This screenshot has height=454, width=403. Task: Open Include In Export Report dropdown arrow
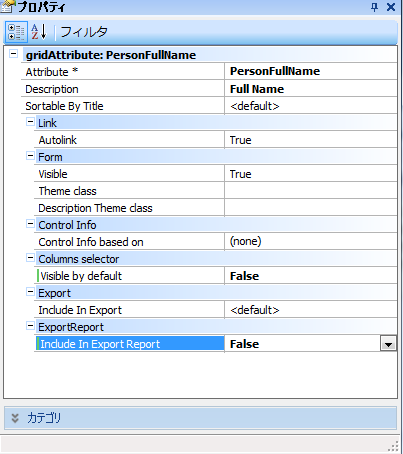tap(388, 344)
